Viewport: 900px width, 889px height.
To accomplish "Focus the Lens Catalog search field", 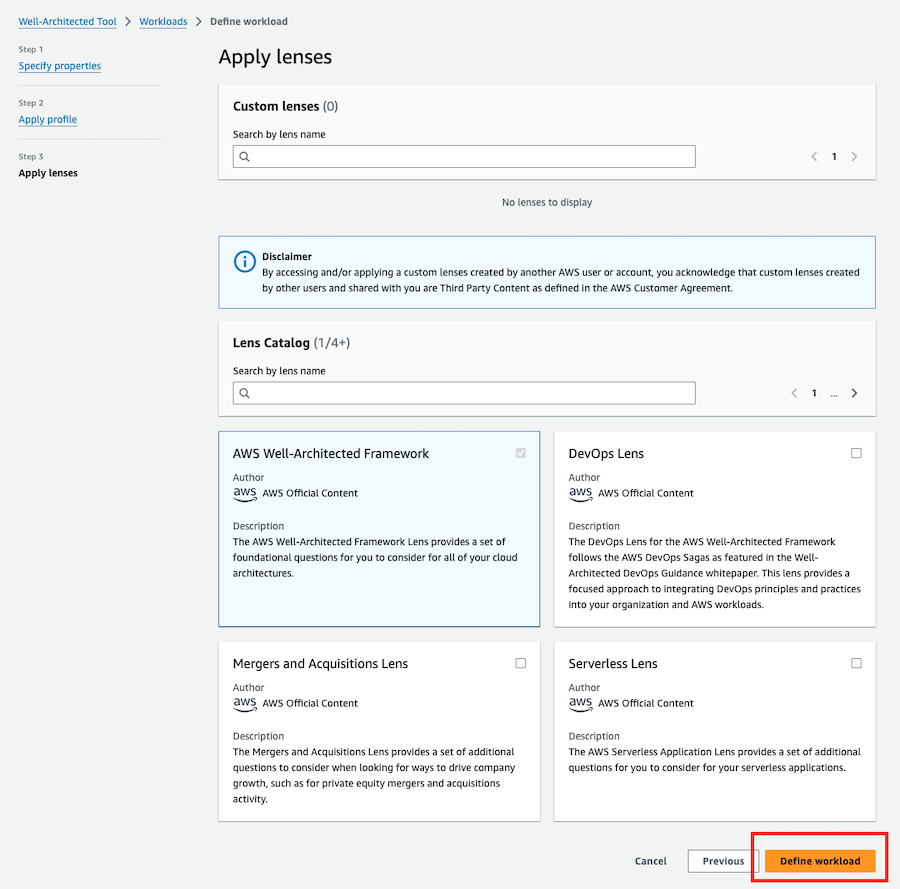I will 464,393.
